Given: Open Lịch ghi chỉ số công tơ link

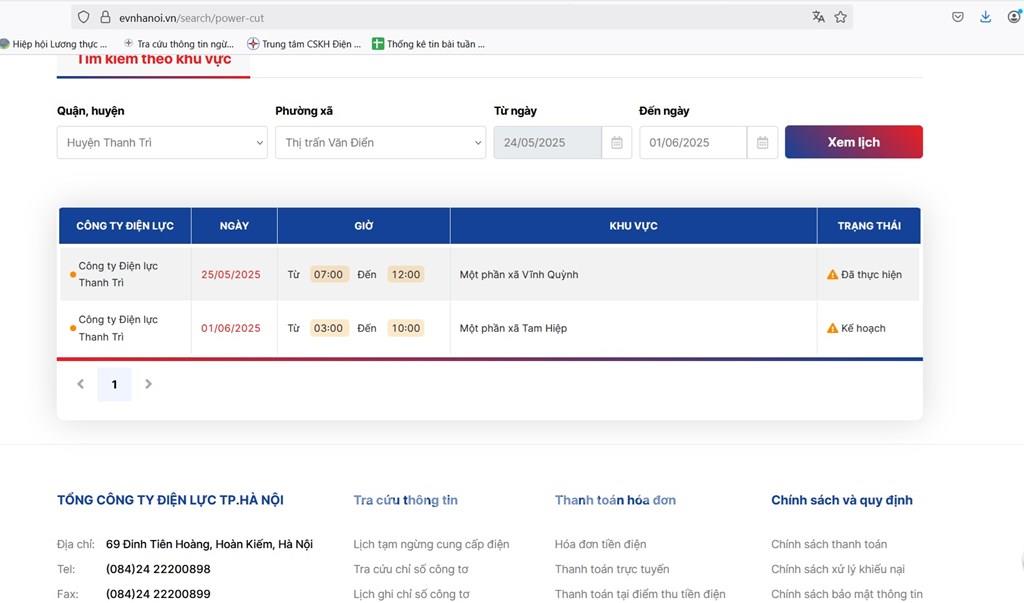Looking at the screenshot, I should point(411,594).
